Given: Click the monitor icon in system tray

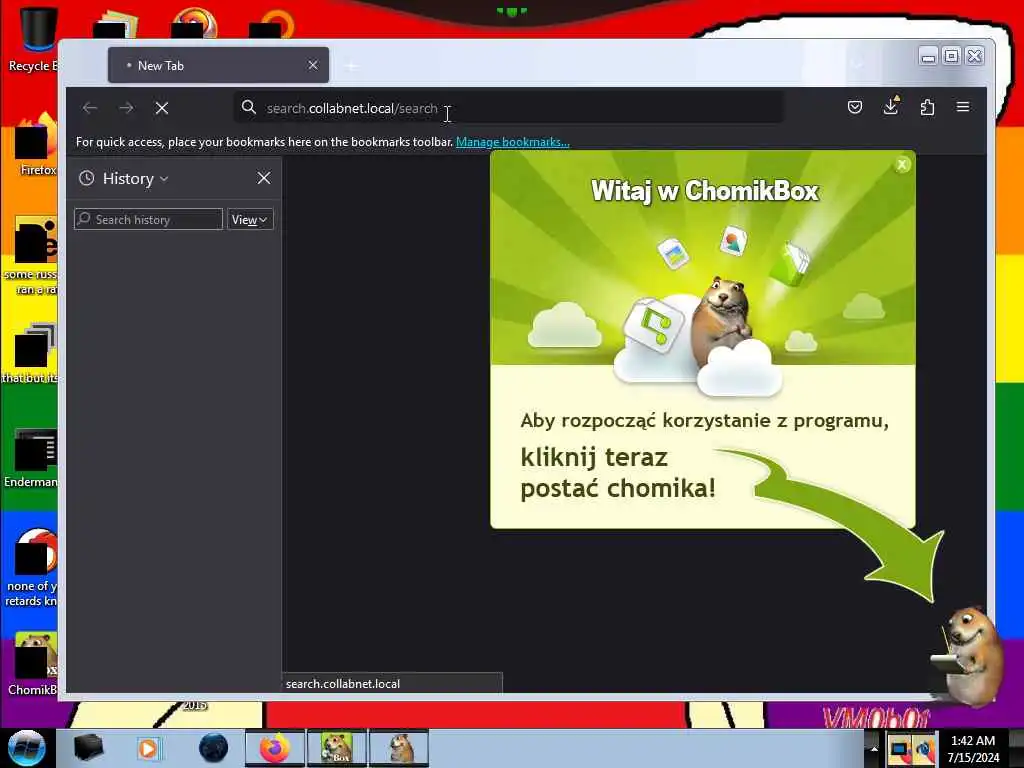Looking at the screenshot, I should pos(899,750).
